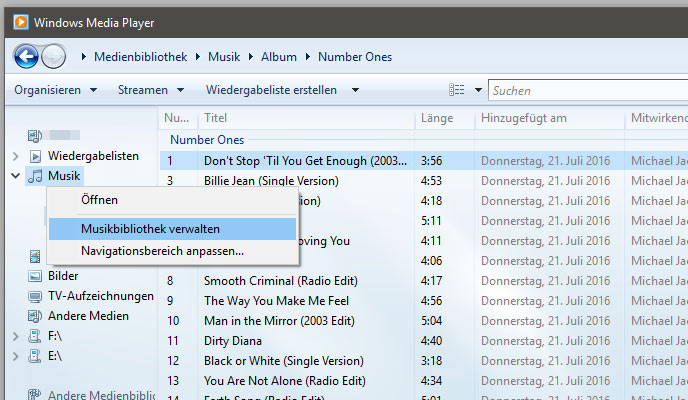Click the 4:06 track length cell
The width and height of the screenshot is (688, 400).
tap(431, 261)
